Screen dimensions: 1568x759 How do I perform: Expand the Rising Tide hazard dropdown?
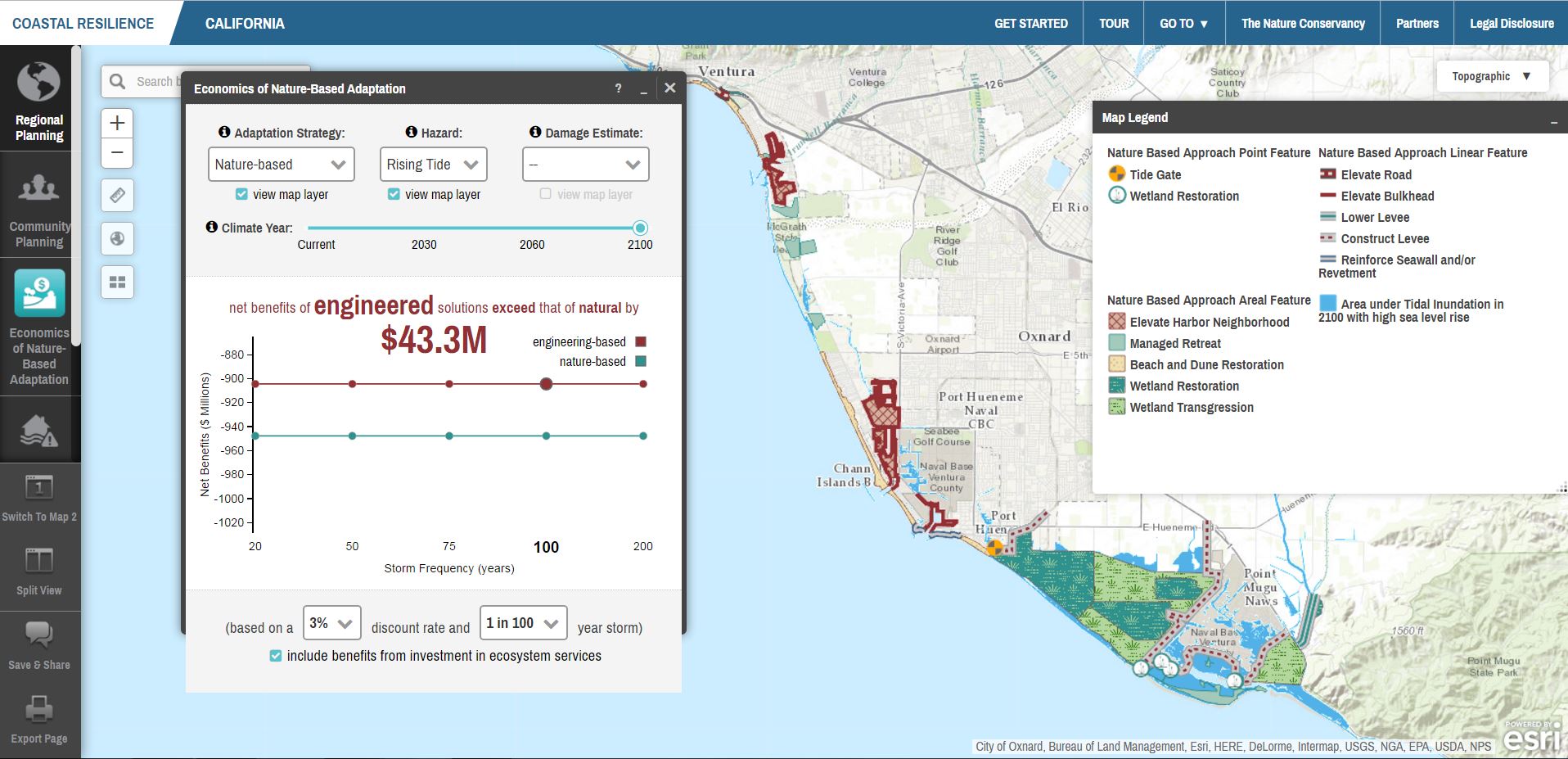(433, 165)
